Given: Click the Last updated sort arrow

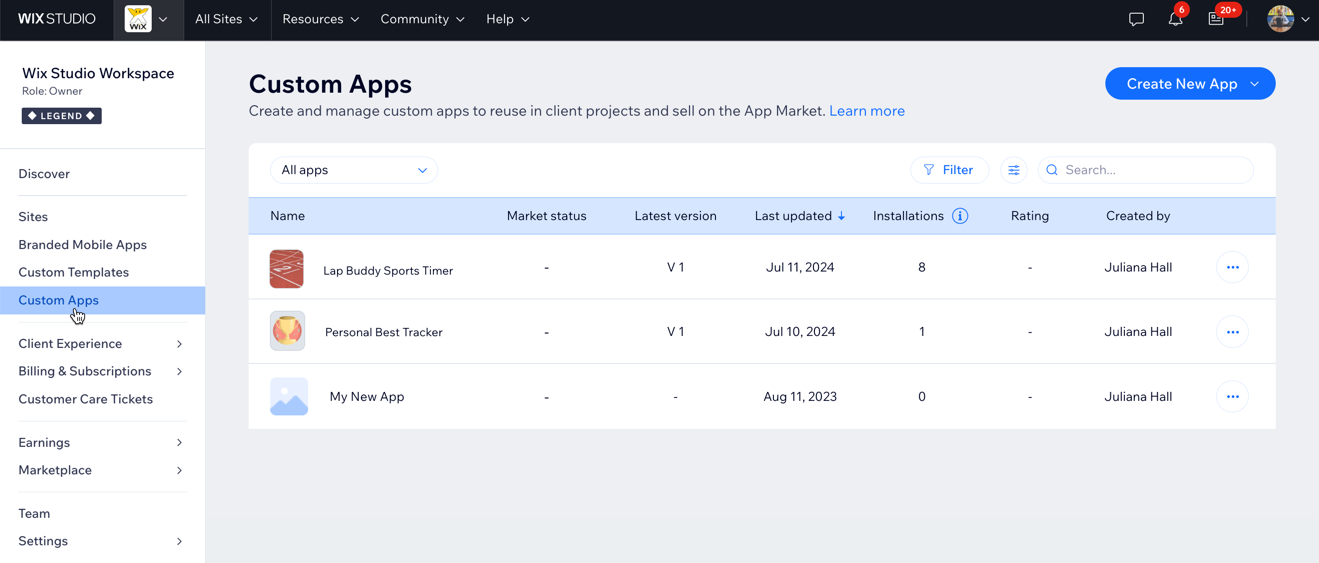Looking at the screenshot, I should pos(841,216).
